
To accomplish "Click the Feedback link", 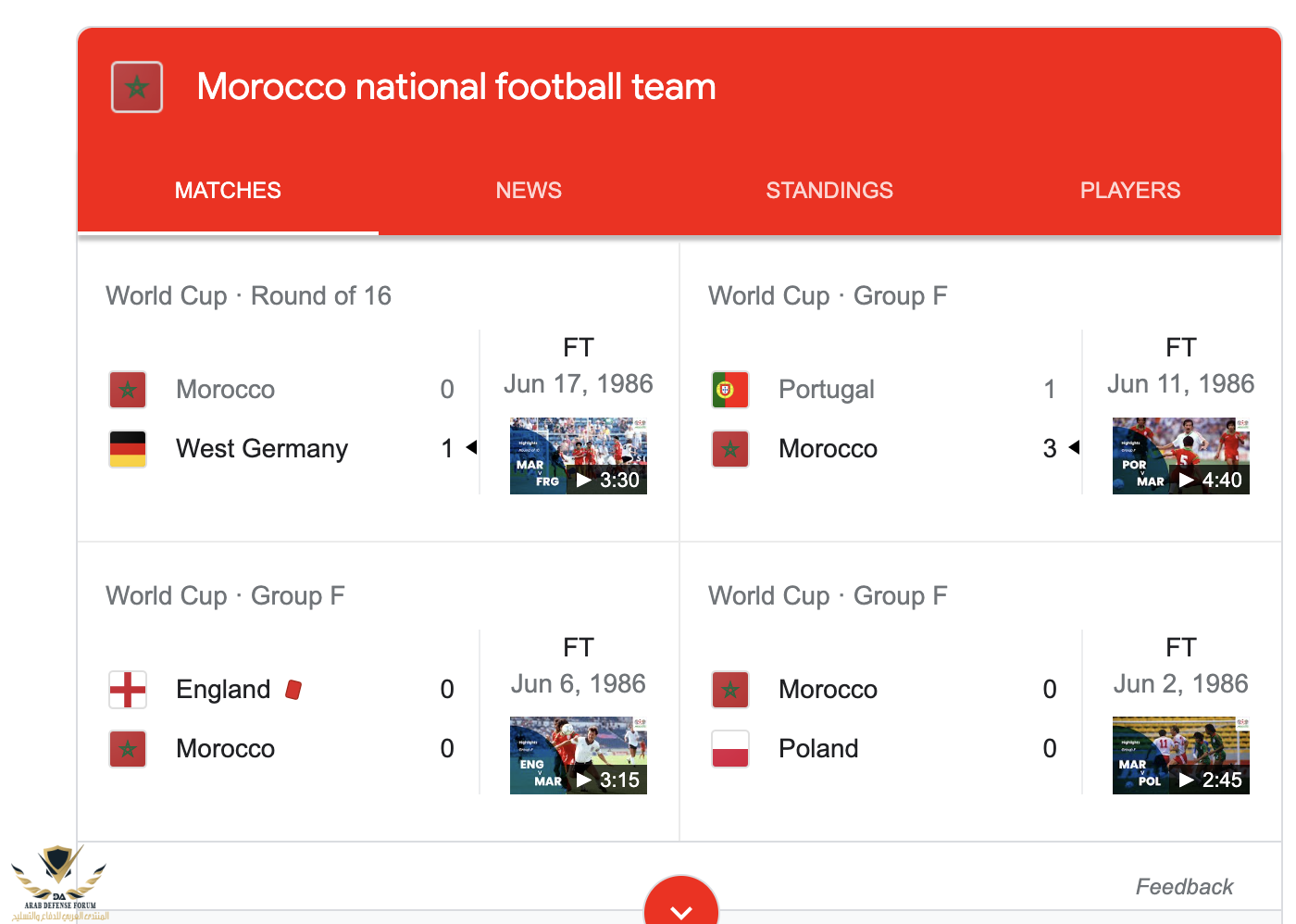I will [1184, 887].
